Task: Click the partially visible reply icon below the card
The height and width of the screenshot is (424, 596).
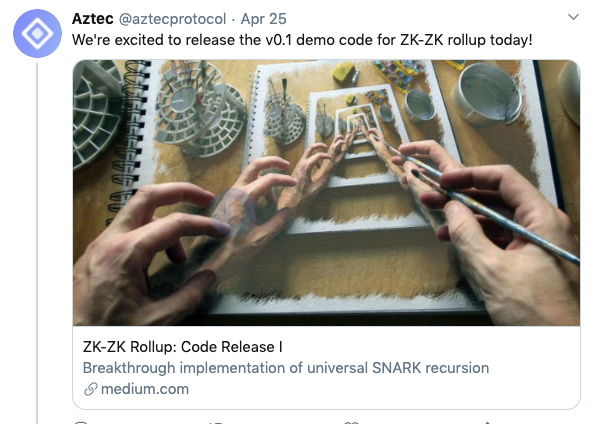Action: (x=81, y=422)
